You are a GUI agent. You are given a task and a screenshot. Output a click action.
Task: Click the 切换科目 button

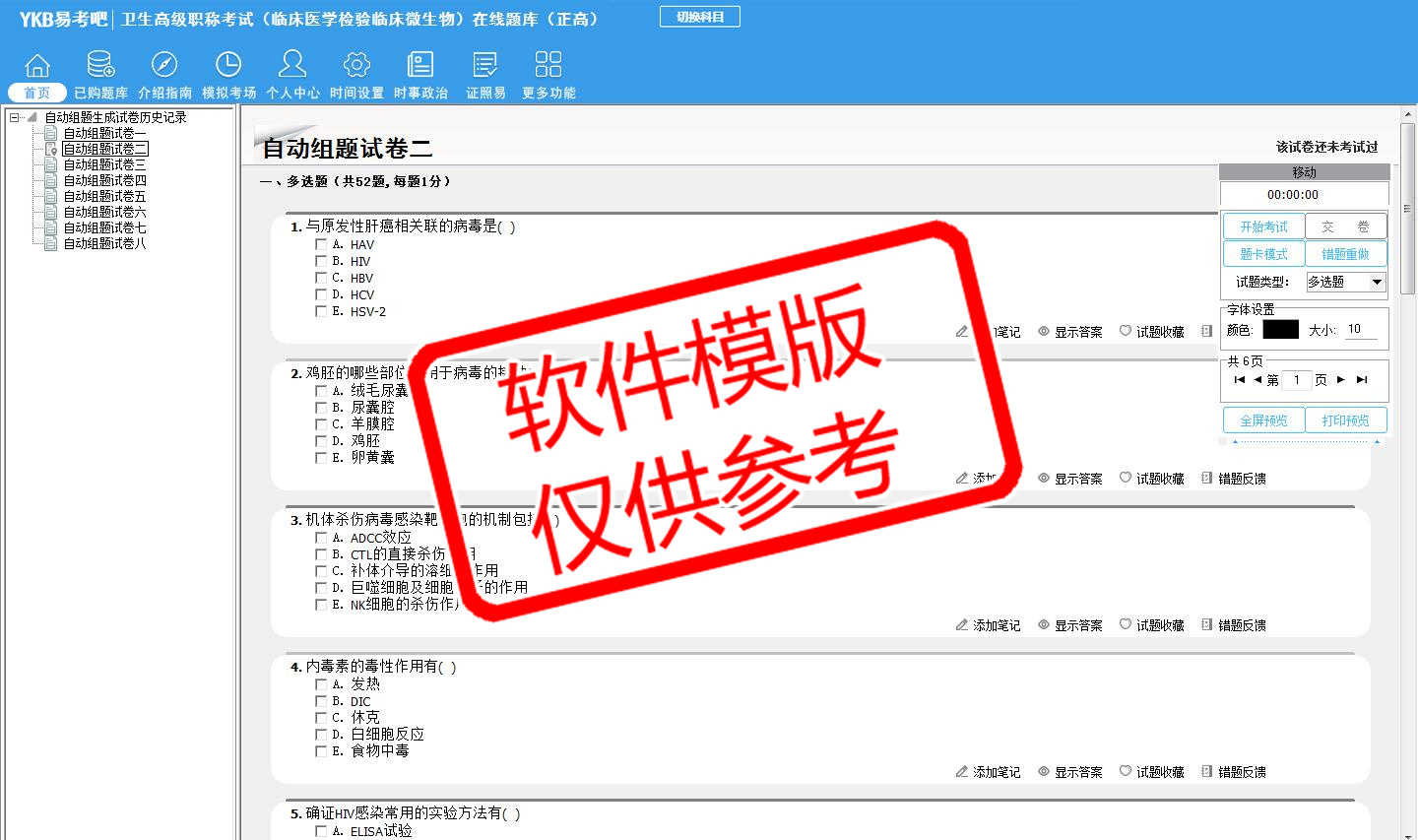point(700,17)
